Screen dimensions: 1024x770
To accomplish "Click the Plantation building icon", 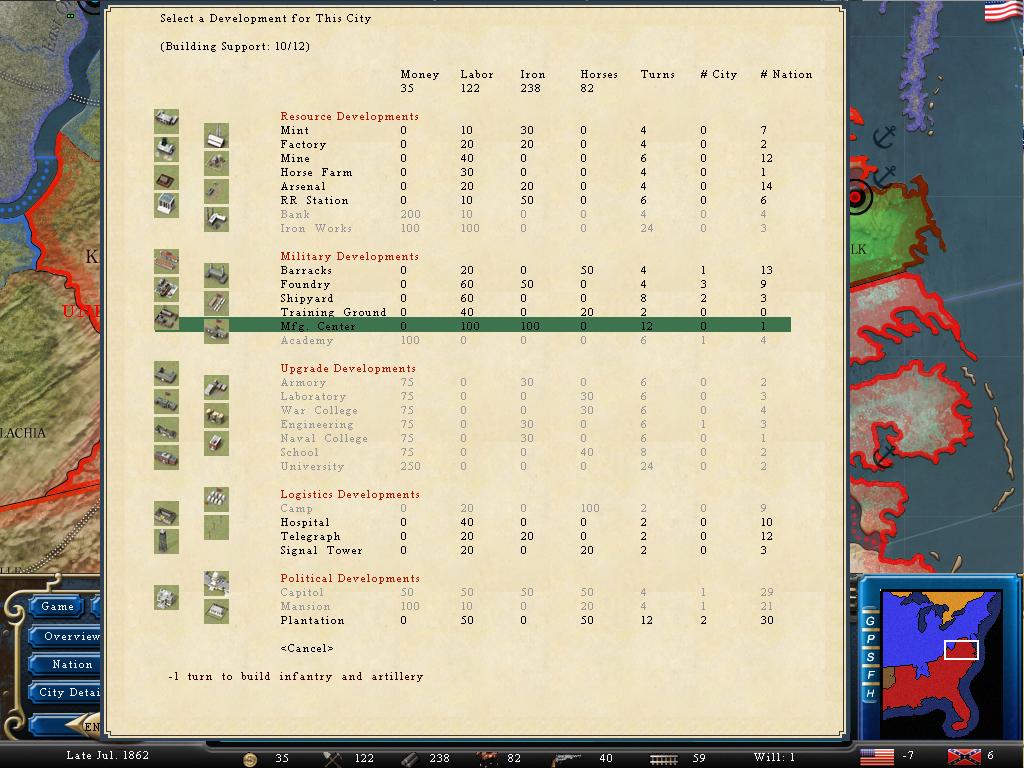I will click(x=216, y=611).
